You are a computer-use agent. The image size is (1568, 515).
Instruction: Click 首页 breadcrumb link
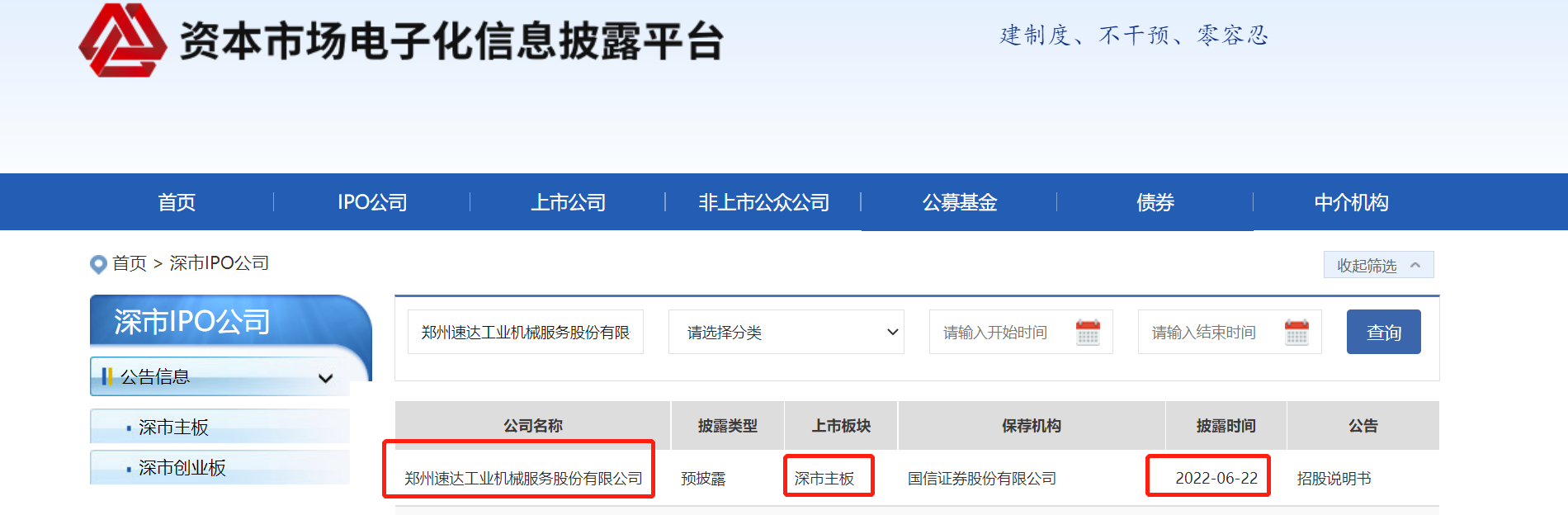tap(130, 263)
